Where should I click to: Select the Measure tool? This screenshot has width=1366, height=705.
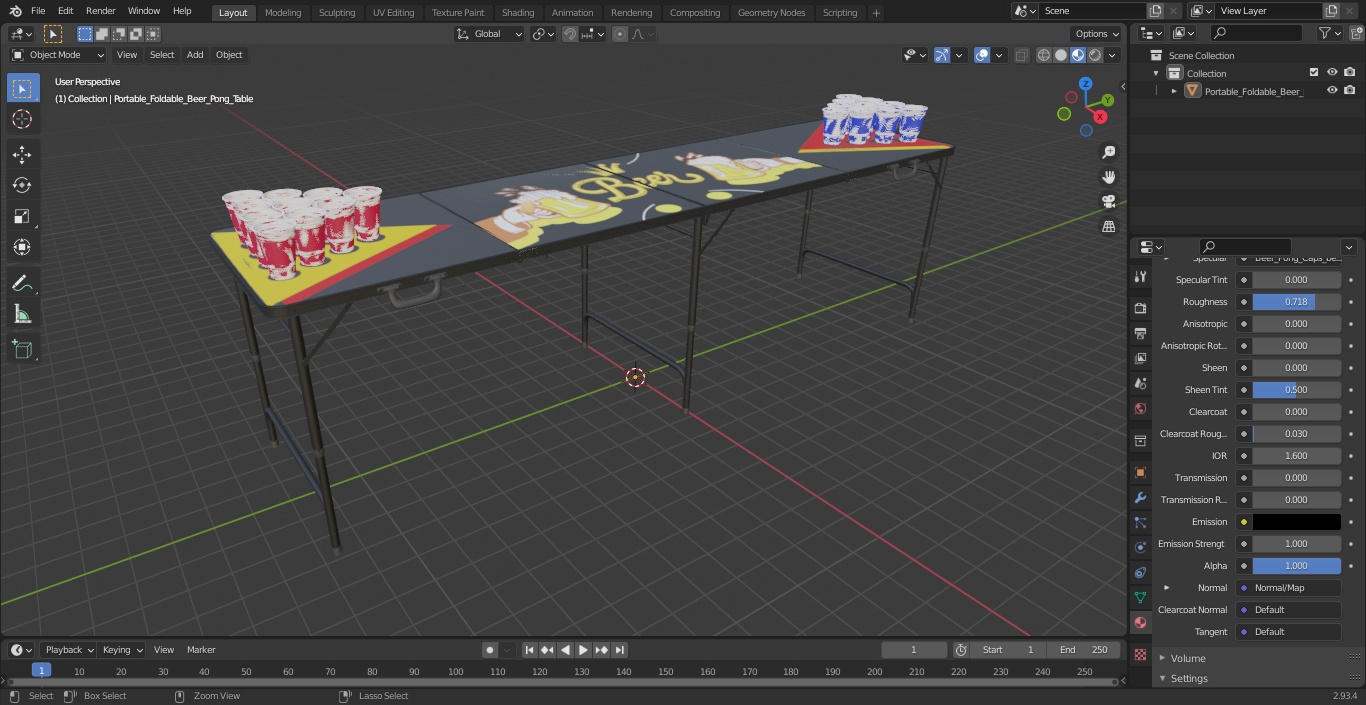pyautogui.click(x=22, y=314)
